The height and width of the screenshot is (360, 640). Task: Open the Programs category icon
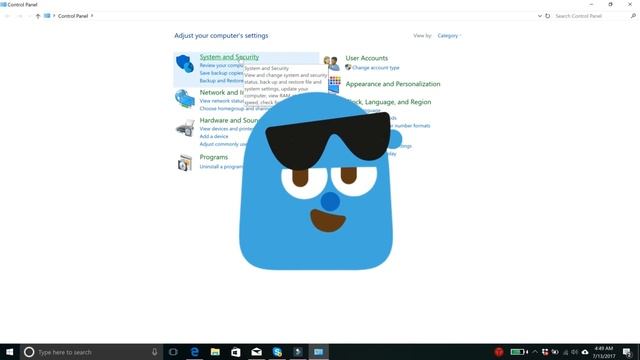184,163
